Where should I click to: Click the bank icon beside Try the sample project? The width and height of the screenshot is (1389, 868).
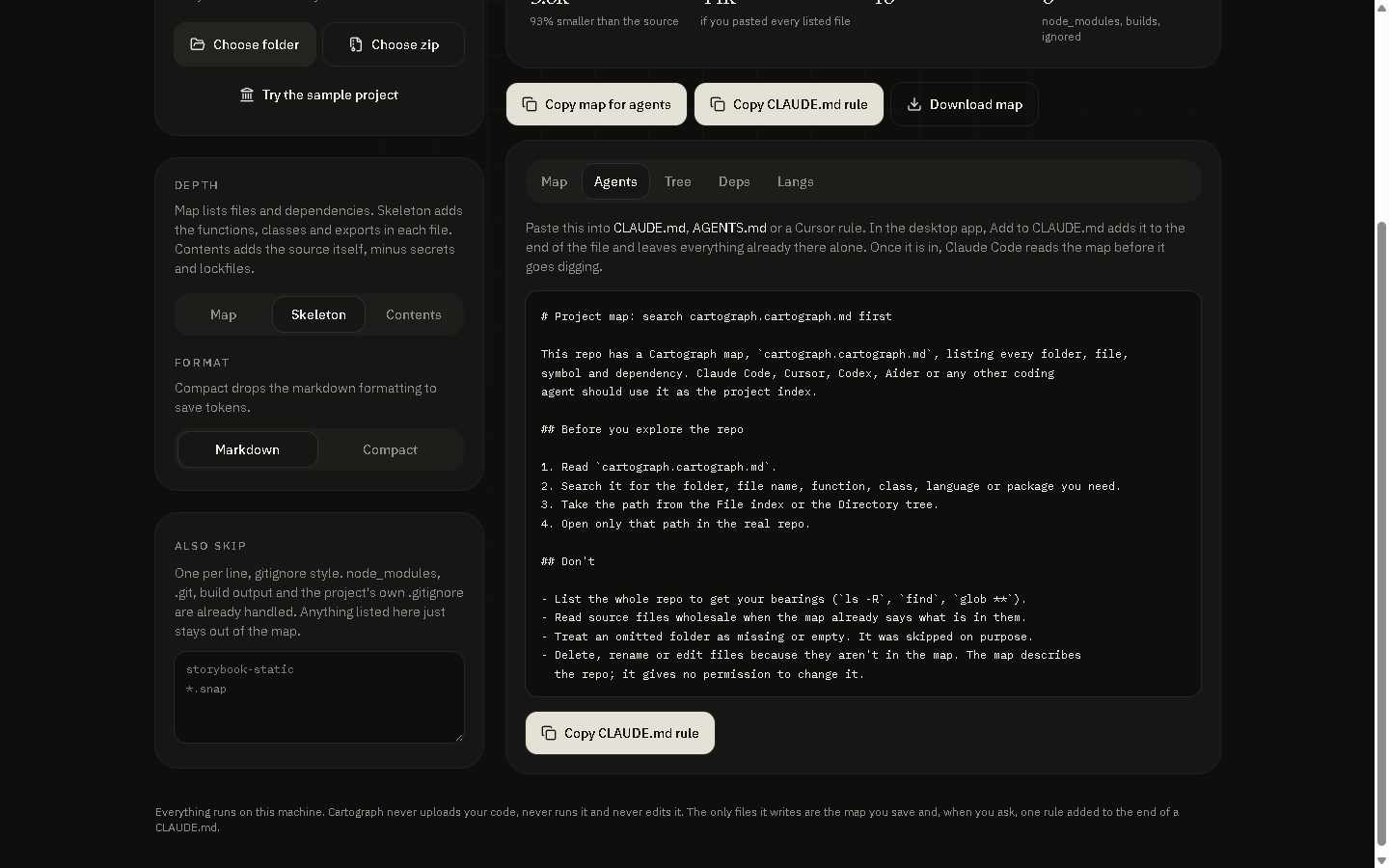247,95
